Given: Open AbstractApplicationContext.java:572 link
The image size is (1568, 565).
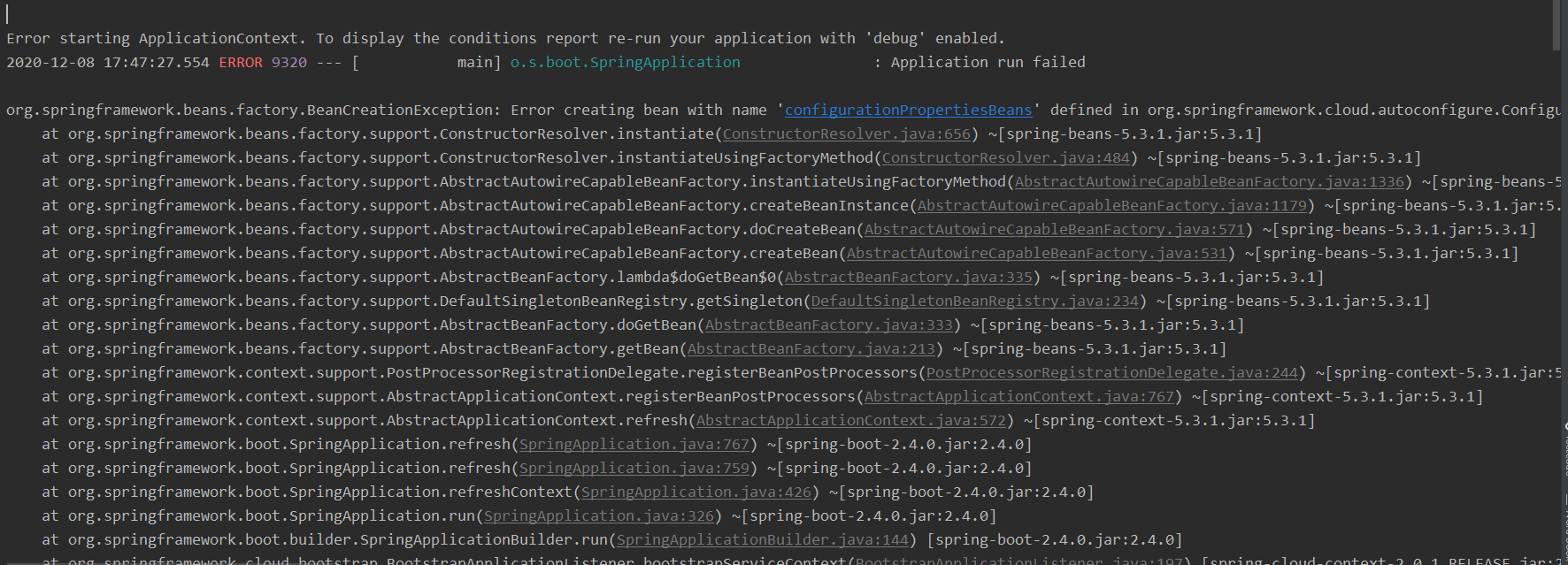Looking at the screenshot, I should coord(850,420).
